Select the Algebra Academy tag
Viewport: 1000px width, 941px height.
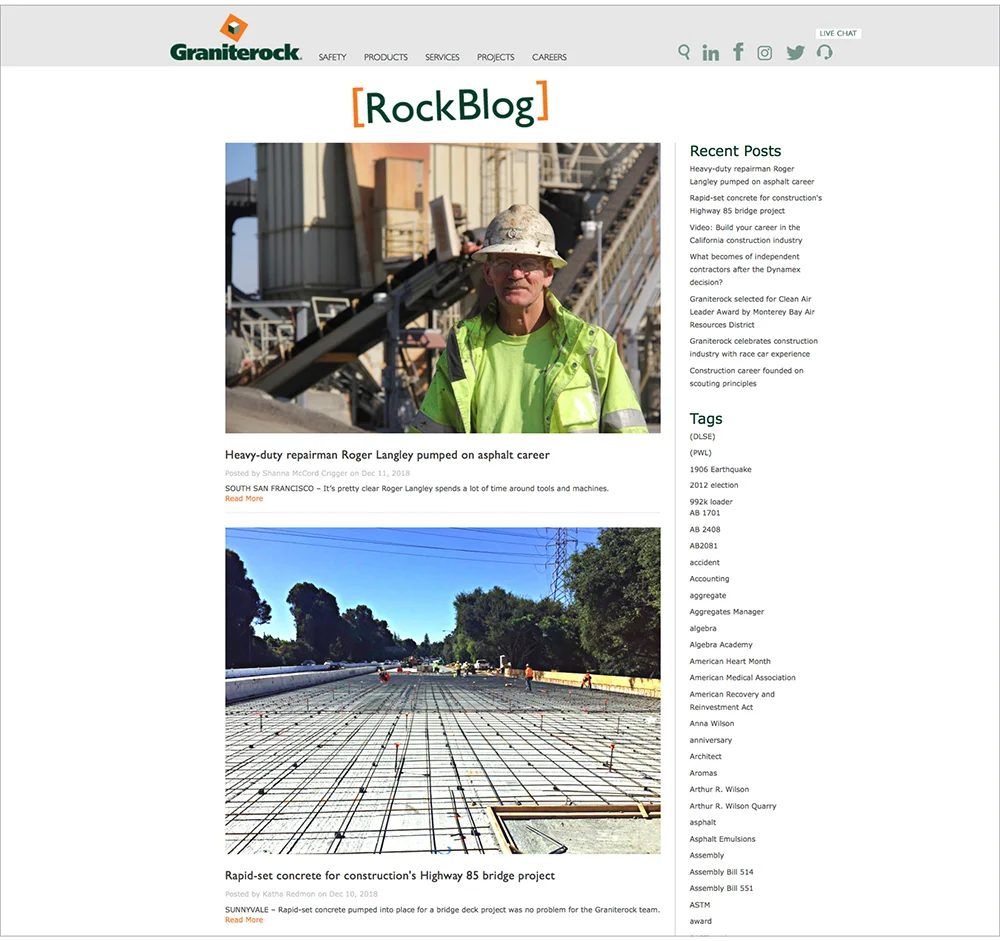pyautogui.click(x=721, y=644)
